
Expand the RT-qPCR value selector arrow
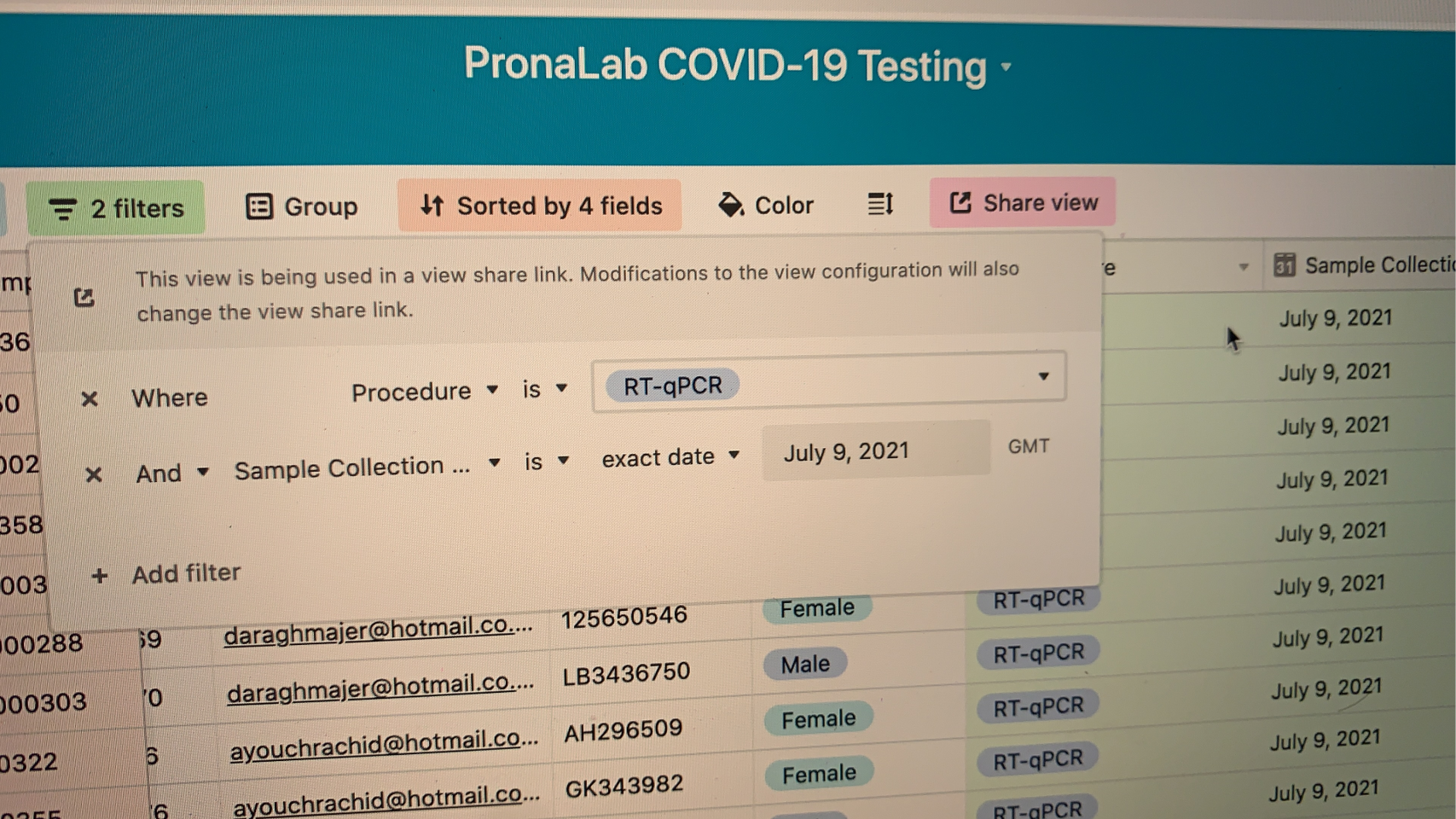[1043, 376]
